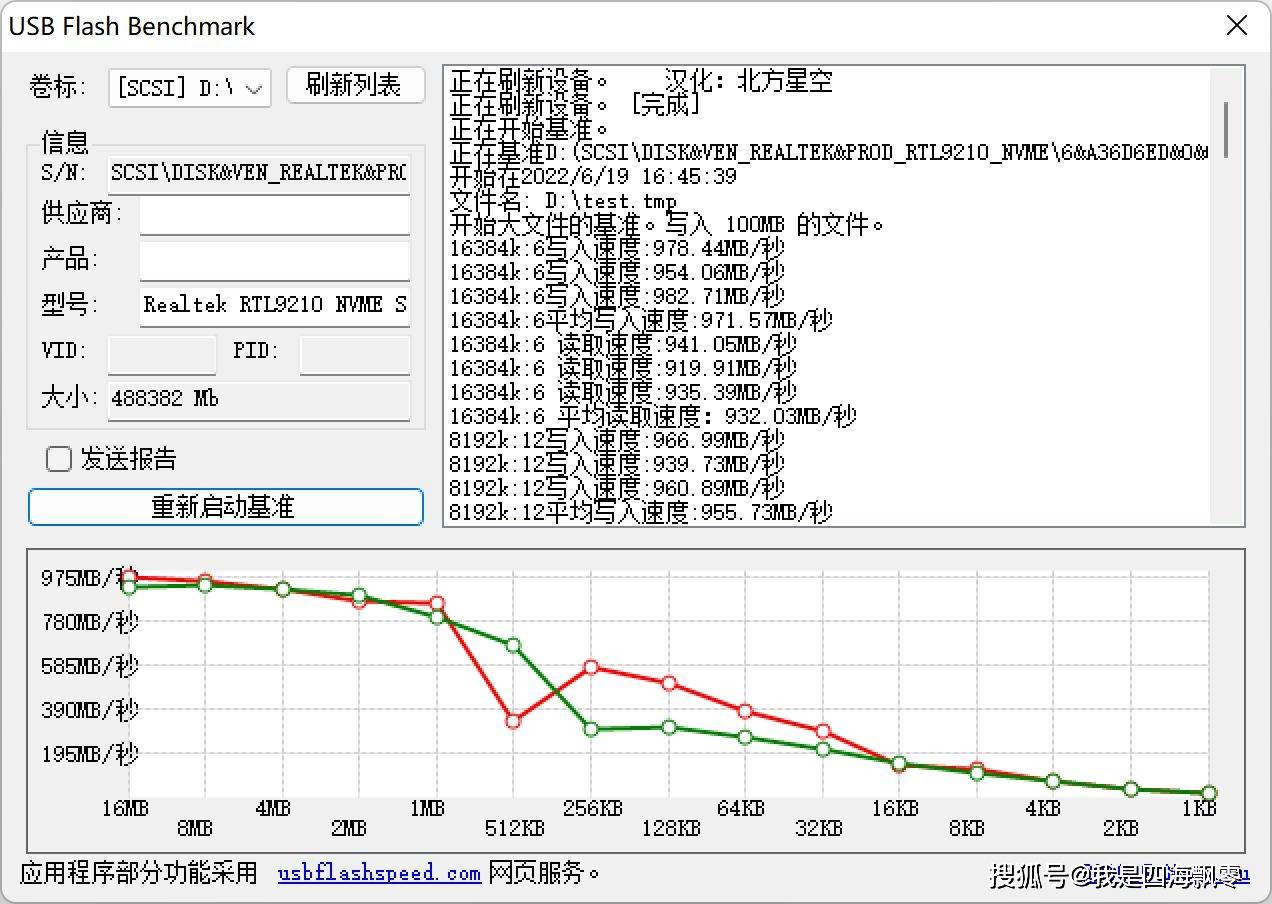Click the red data point at 512KB

click(x=513, y=721)
